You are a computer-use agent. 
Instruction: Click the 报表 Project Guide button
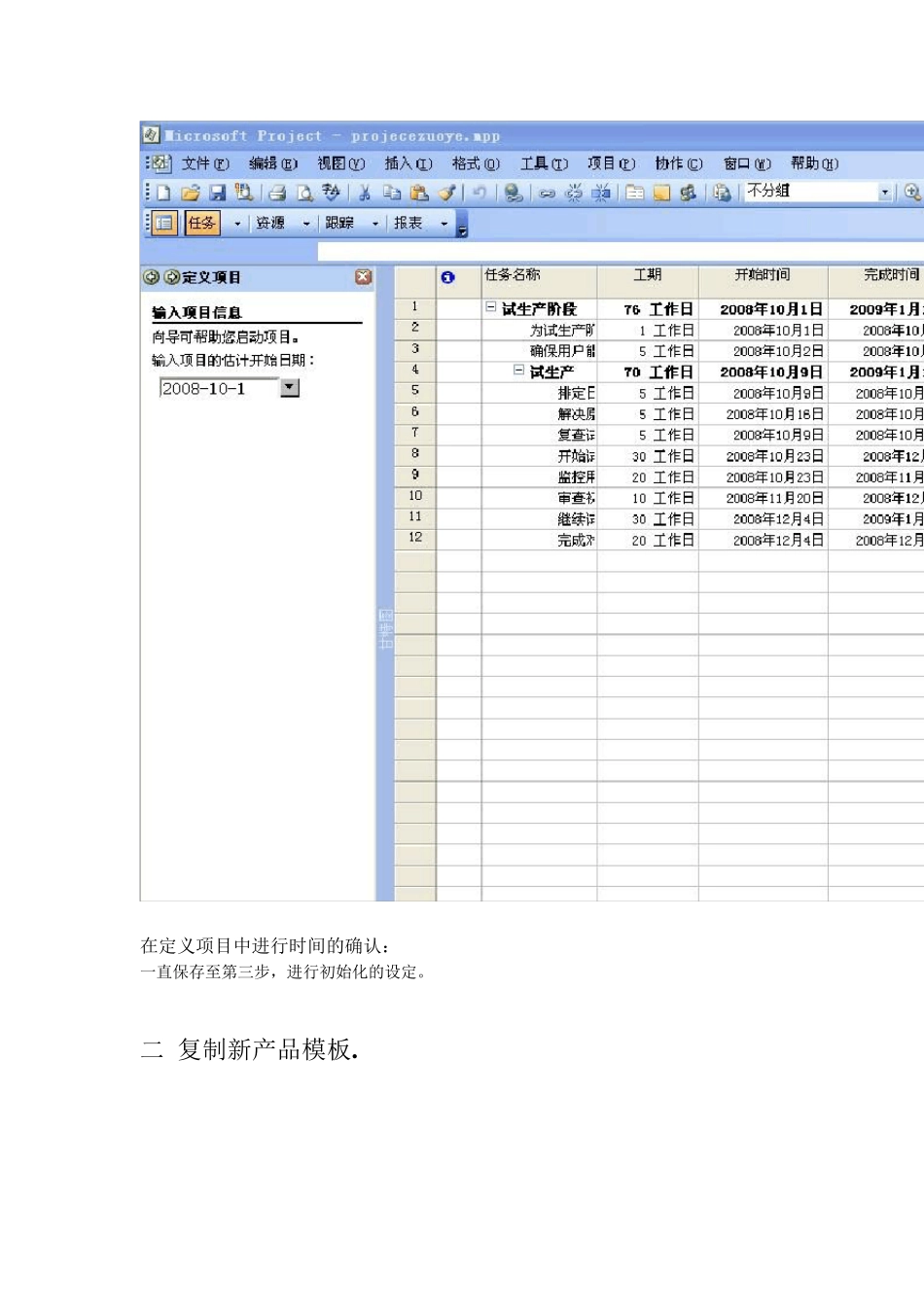click(x=409, y=224)
